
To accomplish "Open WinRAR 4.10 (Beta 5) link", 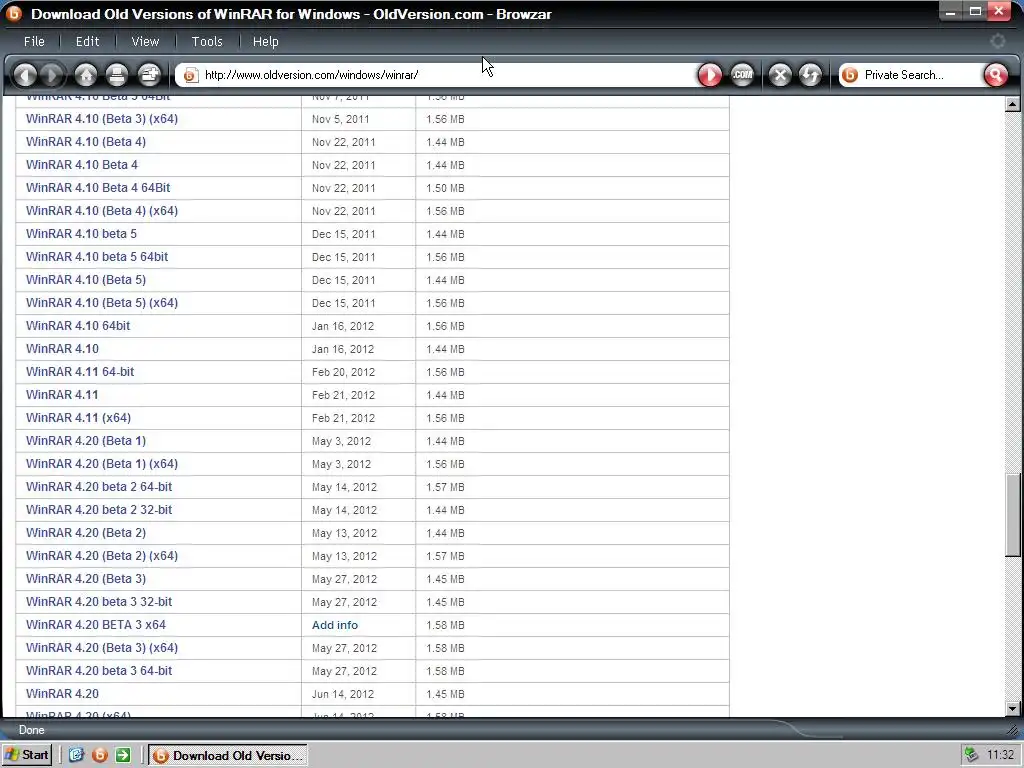I will [x=86, y=280].
